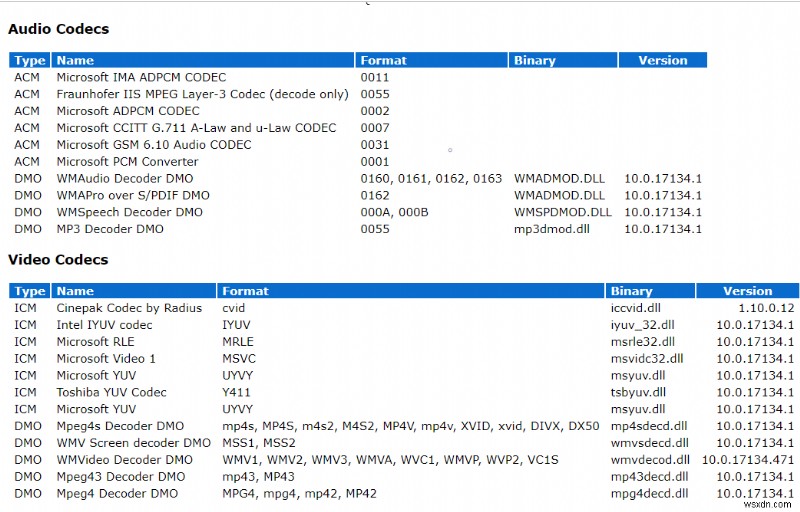Select Mpeg43 Decoder DMO entry
The width and height of the screenshot is (800, 512).
point(120,476)
